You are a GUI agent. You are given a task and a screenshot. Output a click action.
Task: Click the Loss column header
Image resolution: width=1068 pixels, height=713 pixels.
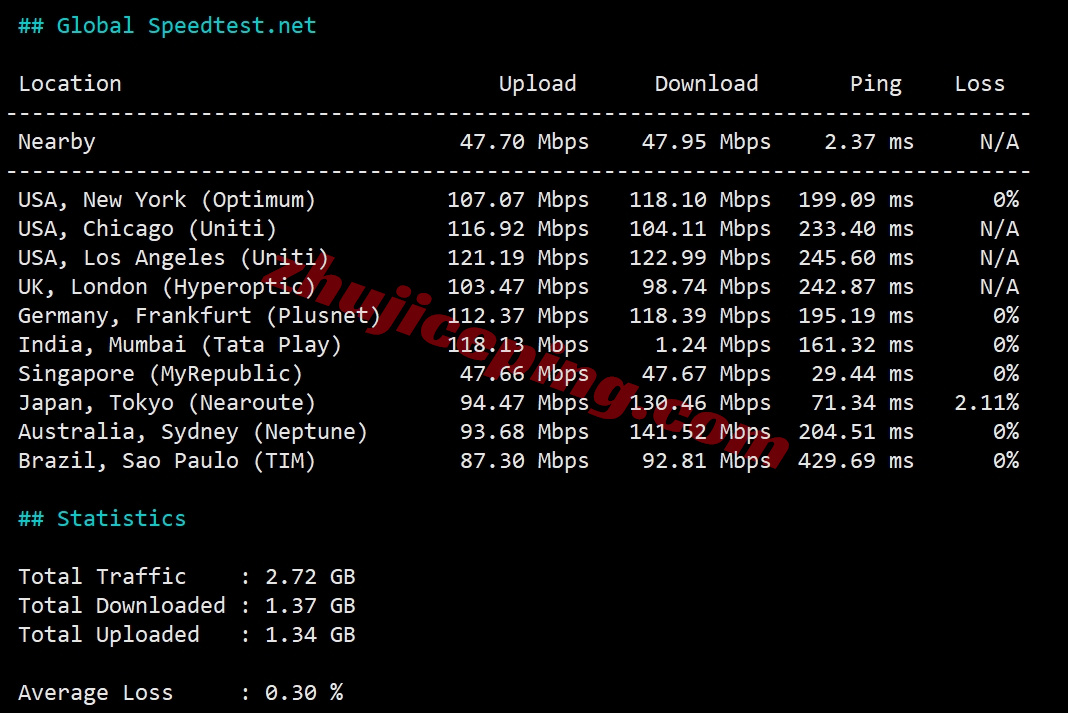click(979, 84)
